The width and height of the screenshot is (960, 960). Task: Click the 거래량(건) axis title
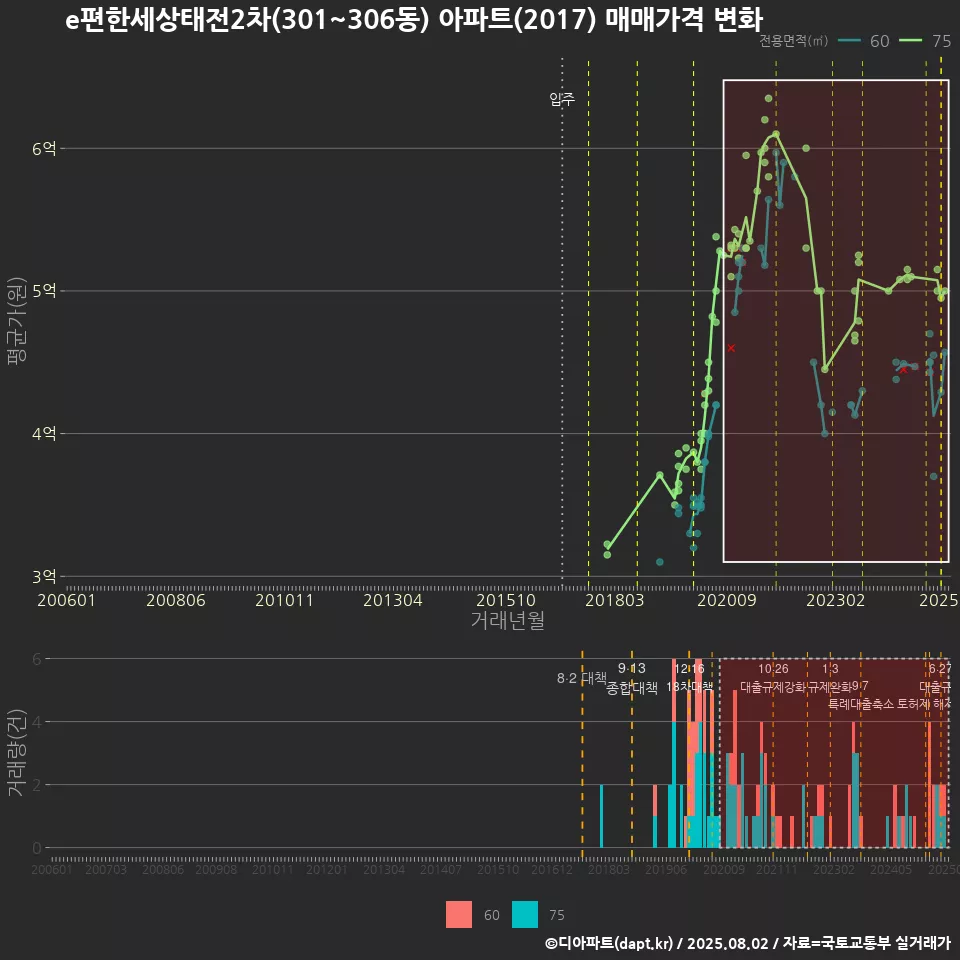[x=17, y=752]
